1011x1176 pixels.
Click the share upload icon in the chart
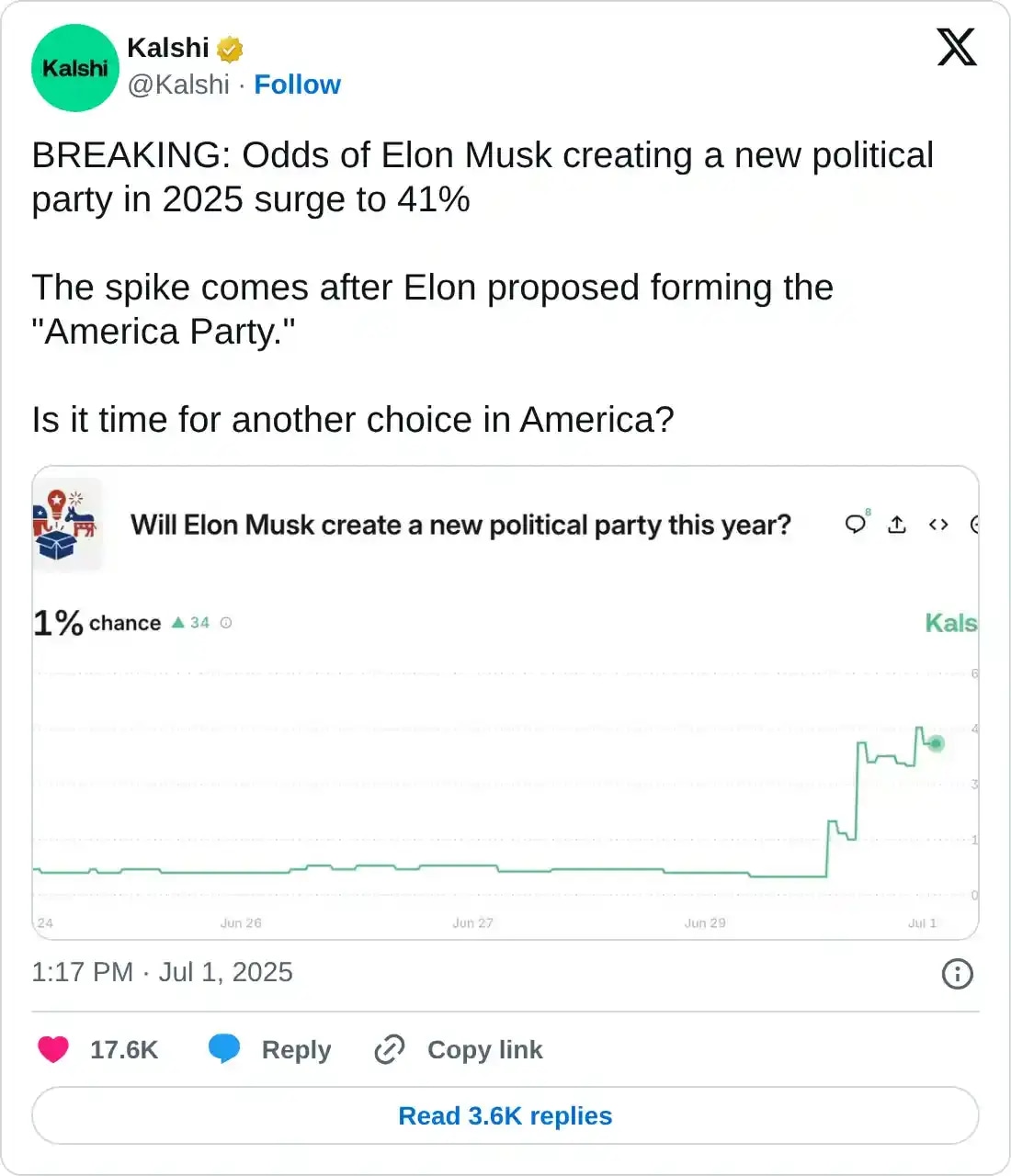pos(897,525)
